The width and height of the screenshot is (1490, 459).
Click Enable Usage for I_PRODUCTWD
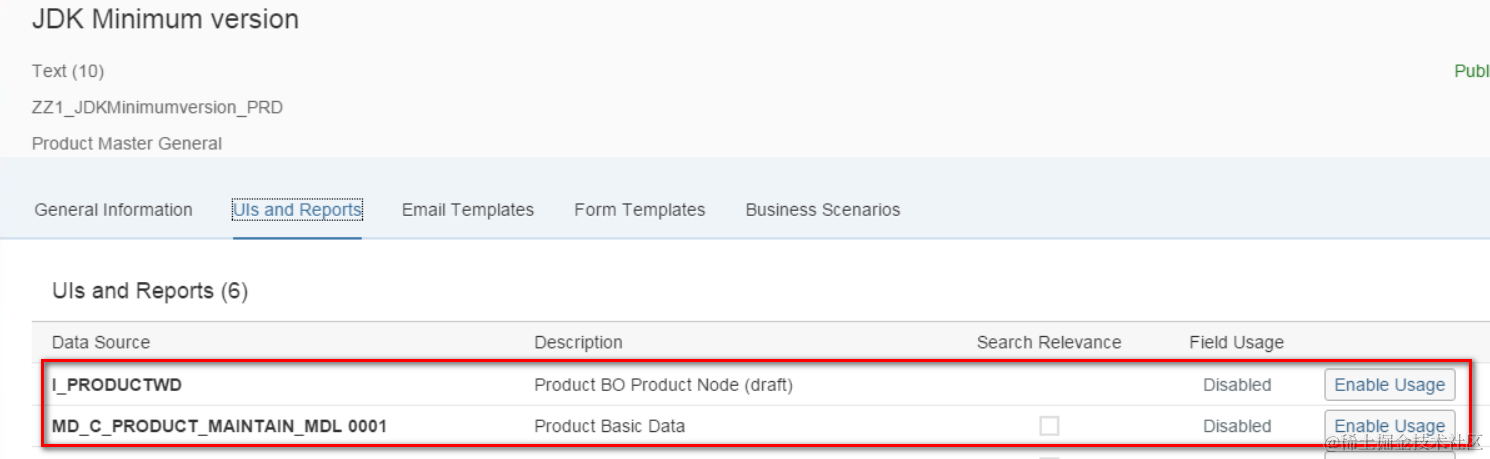(x=1389, y=385)
